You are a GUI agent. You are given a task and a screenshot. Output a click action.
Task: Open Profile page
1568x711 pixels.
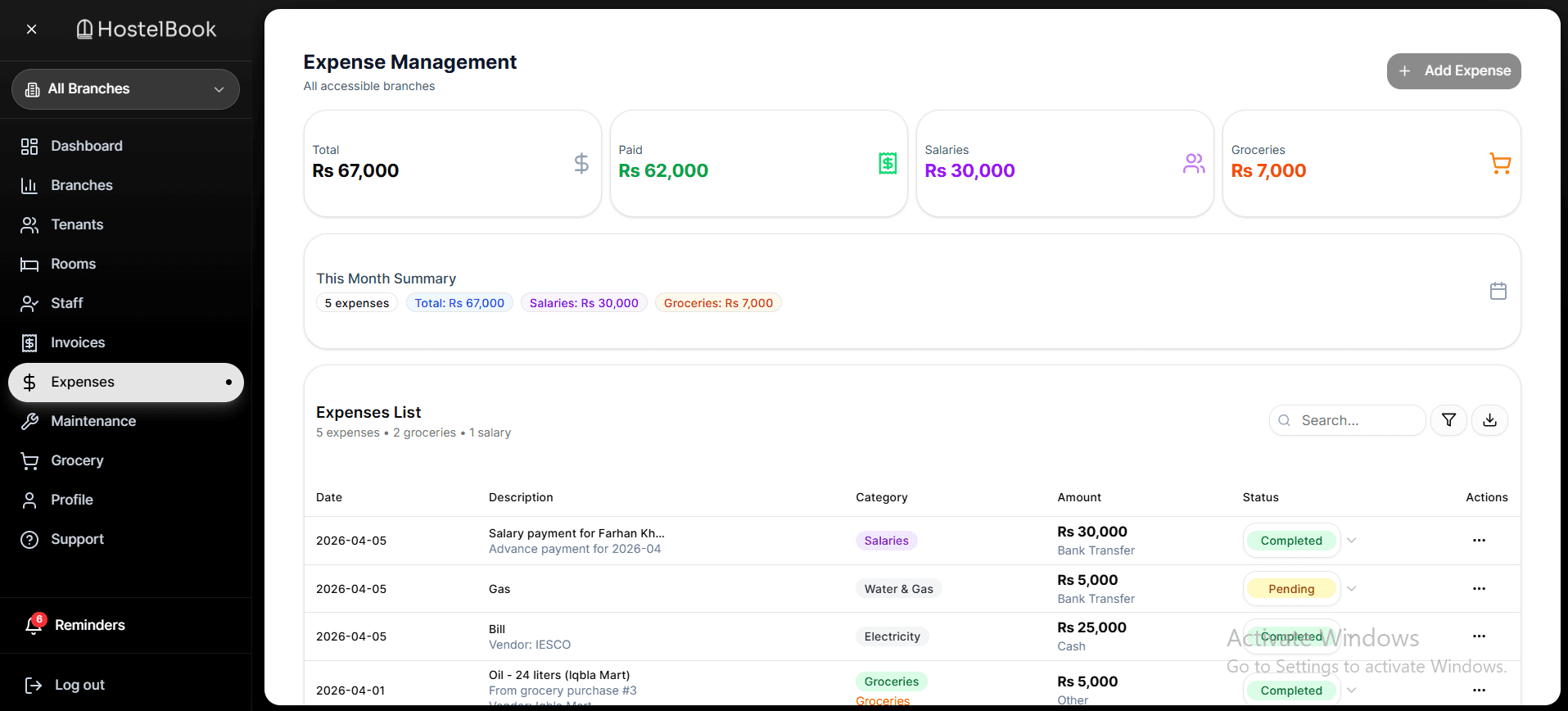pos(125,500)
